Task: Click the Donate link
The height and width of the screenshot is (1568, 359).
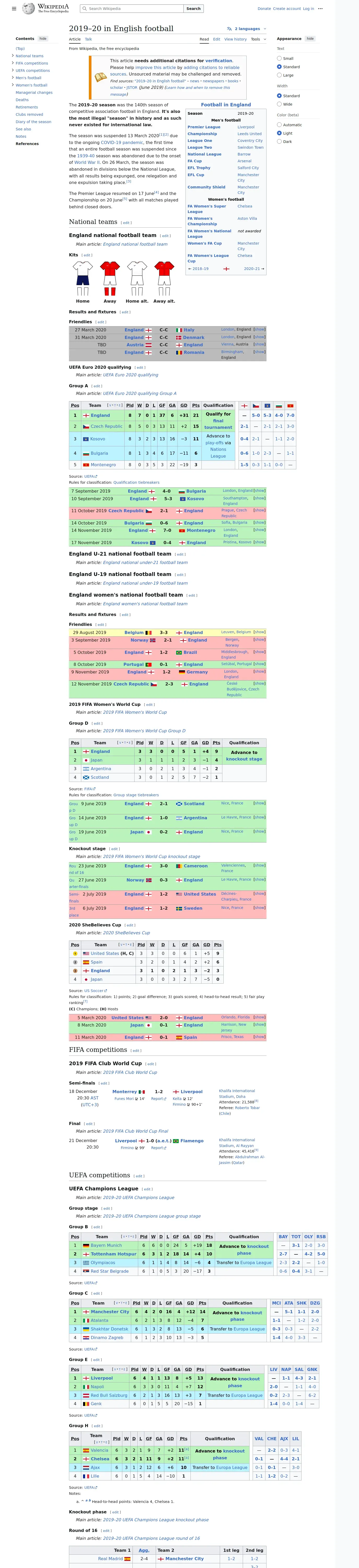Action: pos(264,9)
